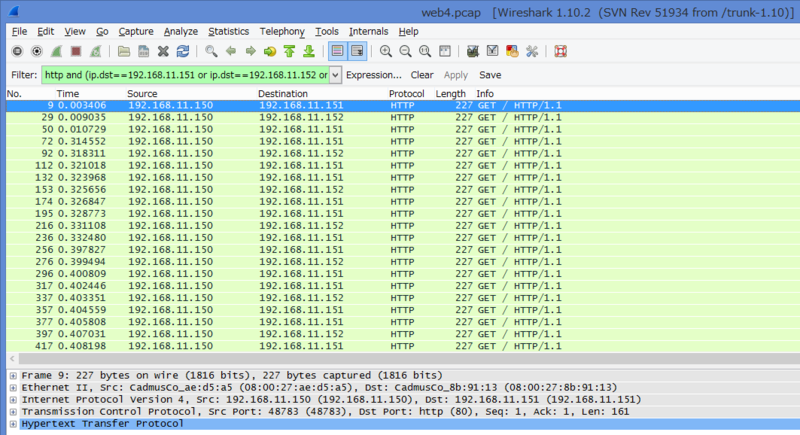Image resolution: width=800 pixels, height=435 pixels.
Task: Toggle auto scroll in live capture
Action: (357, 51)
